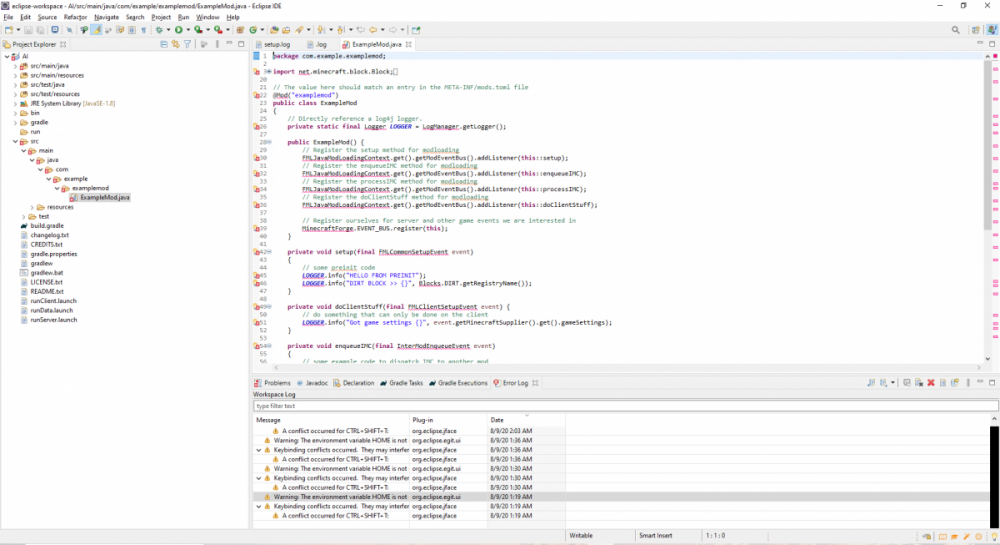Click Open Log file icon

[x=943, y=382]
